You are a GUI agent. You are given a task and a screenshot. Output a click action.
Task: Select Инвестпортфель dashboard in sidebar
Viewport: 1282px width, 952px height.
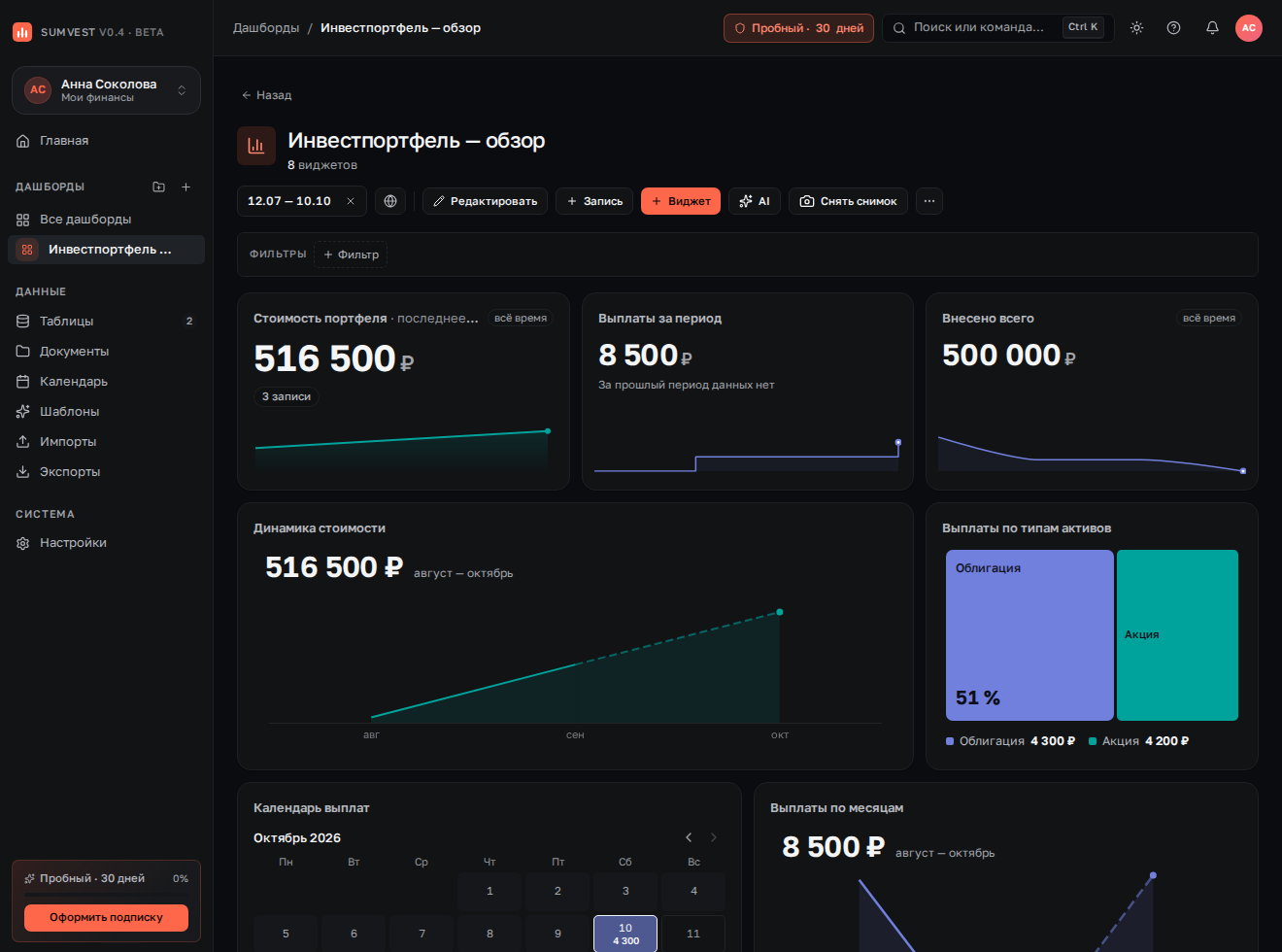point(107,250)
